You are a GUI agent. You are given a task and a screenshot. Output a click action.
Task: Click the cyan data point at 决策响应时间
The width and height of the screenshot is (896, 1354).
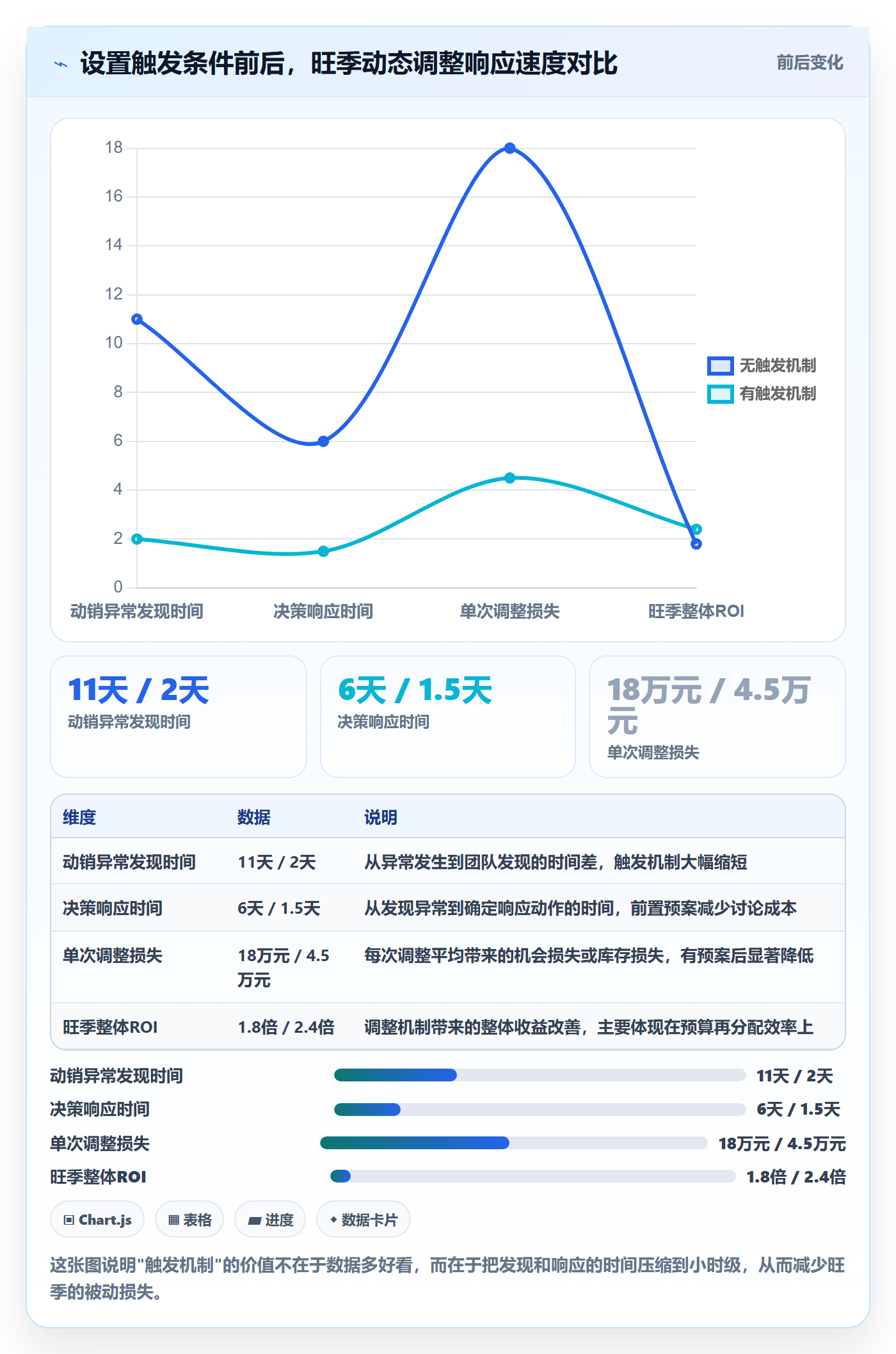click(323, 552)
